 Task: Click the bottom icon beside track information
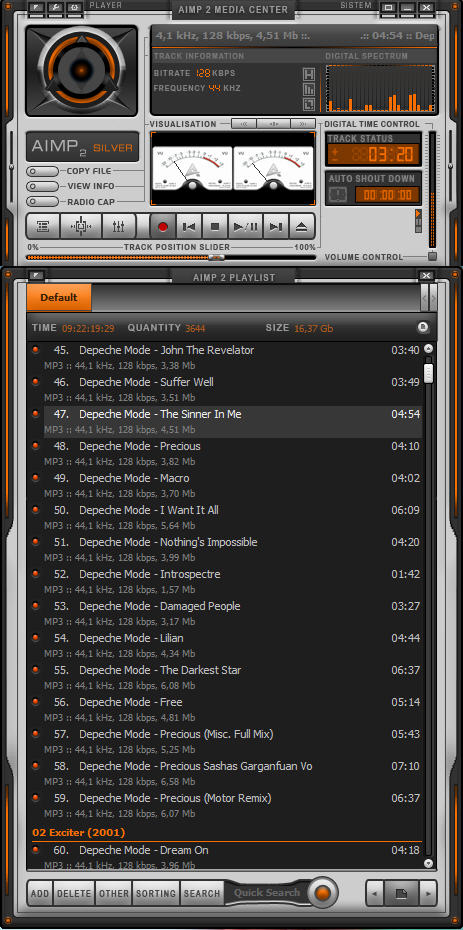[309, 104]
